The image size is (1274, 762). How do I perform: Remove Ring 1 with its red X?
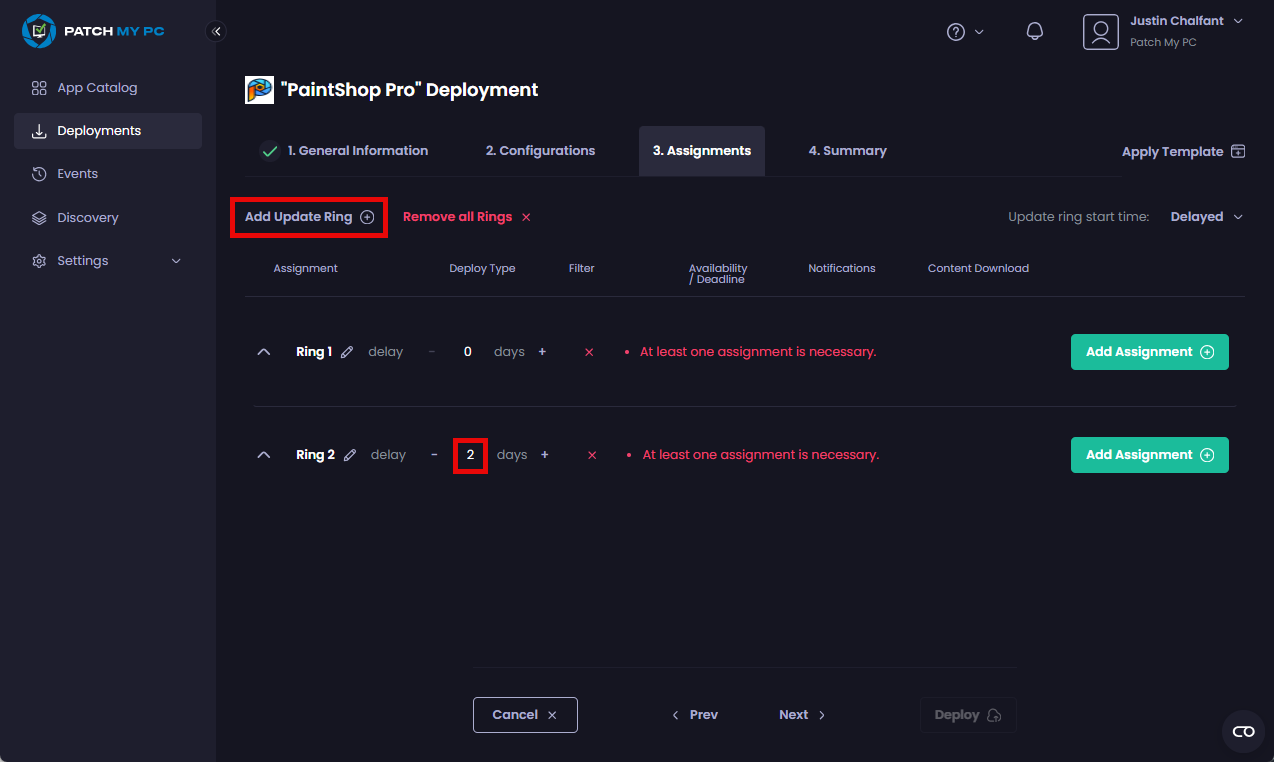click(589, 352)
